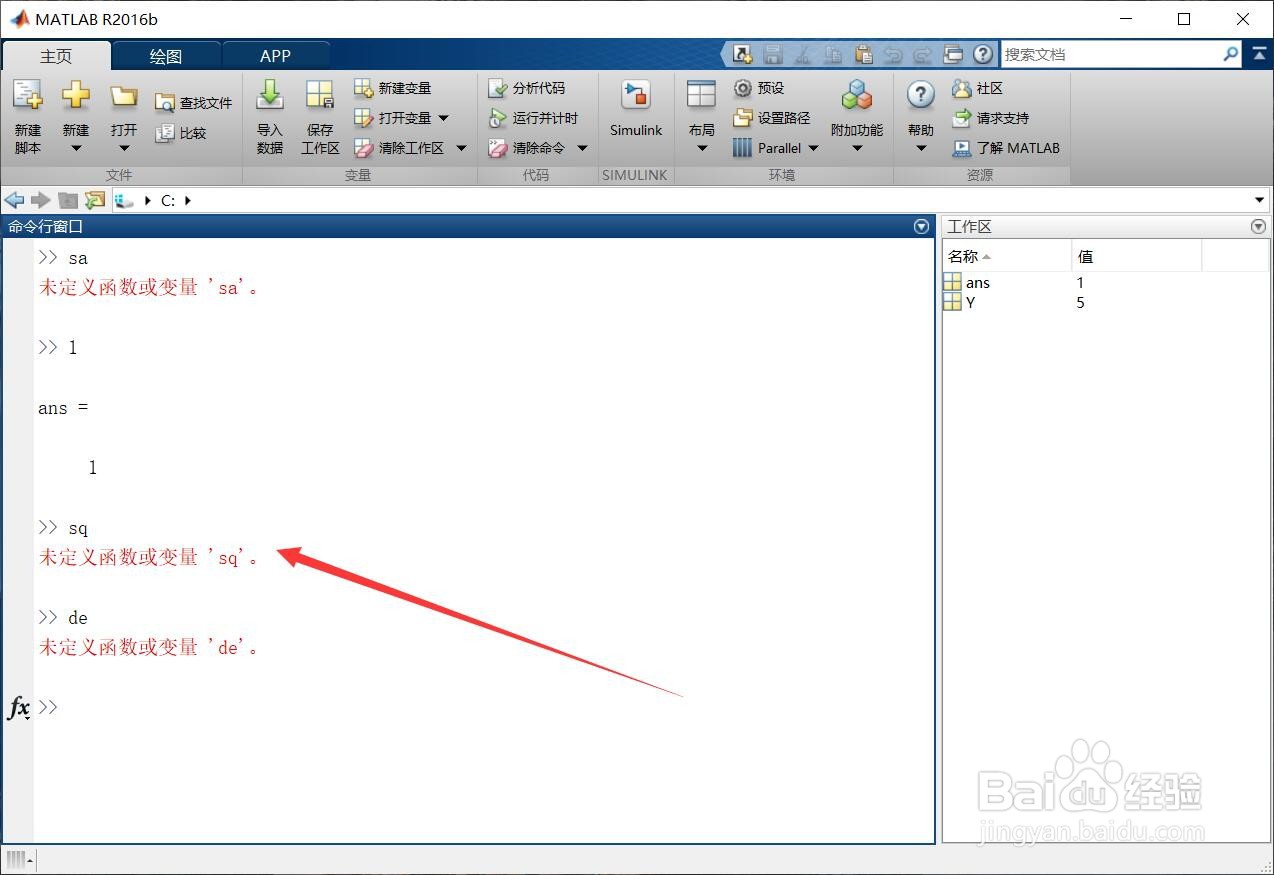Switch to the APP tab

coord(275,56)
